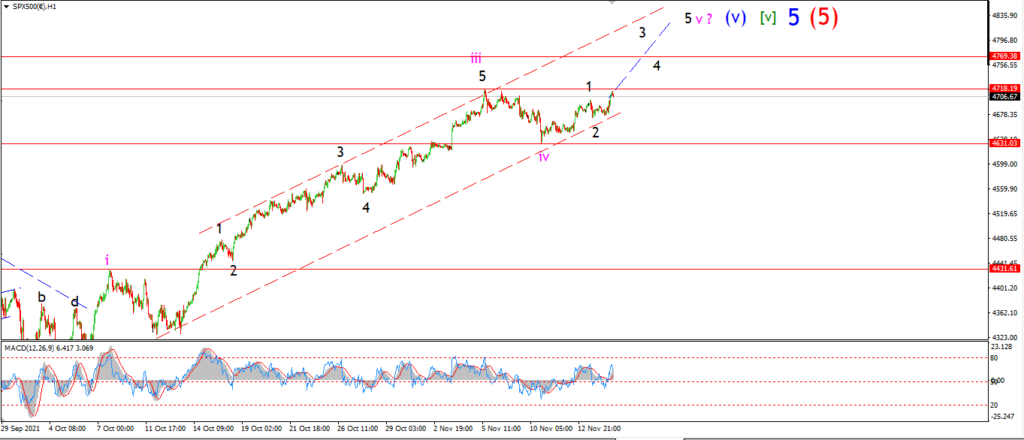Image resolution: width=1024 pixels, height=440 pixels.
Task: Select the blue (v) wave label
Action: tap(735, 18)
